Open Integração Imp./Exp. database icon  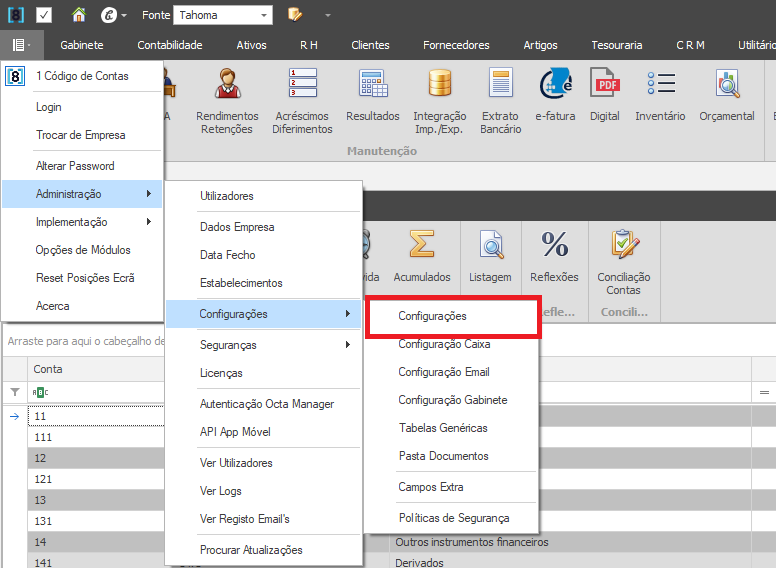click(440, 100)
